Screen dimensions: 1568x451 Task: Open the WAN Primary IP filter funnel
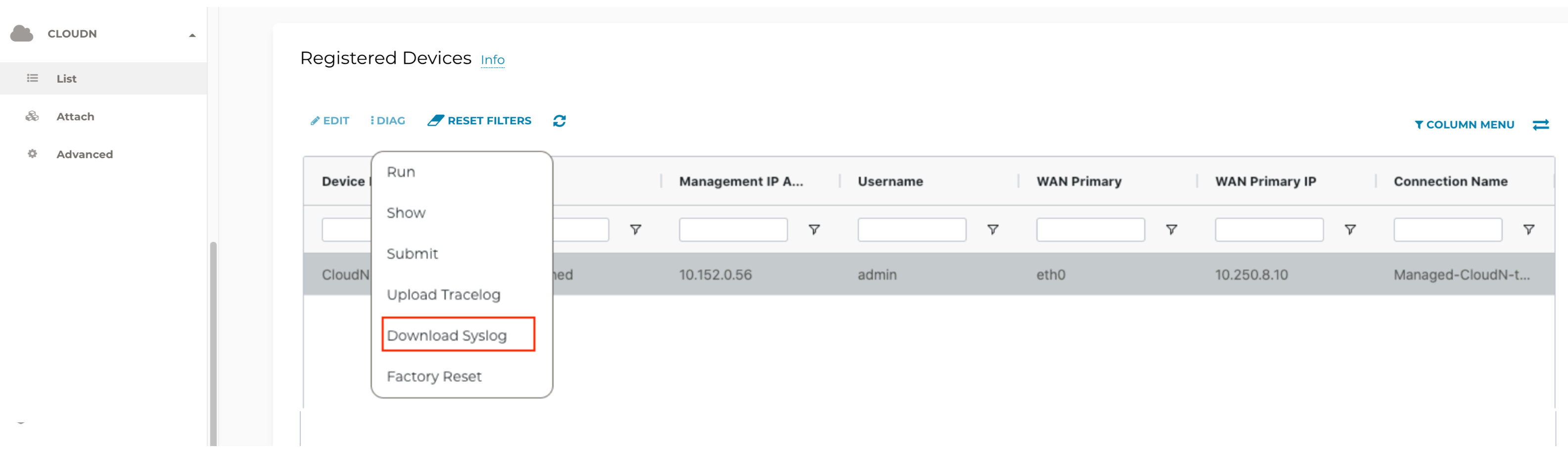click(x=1351, y=229)
